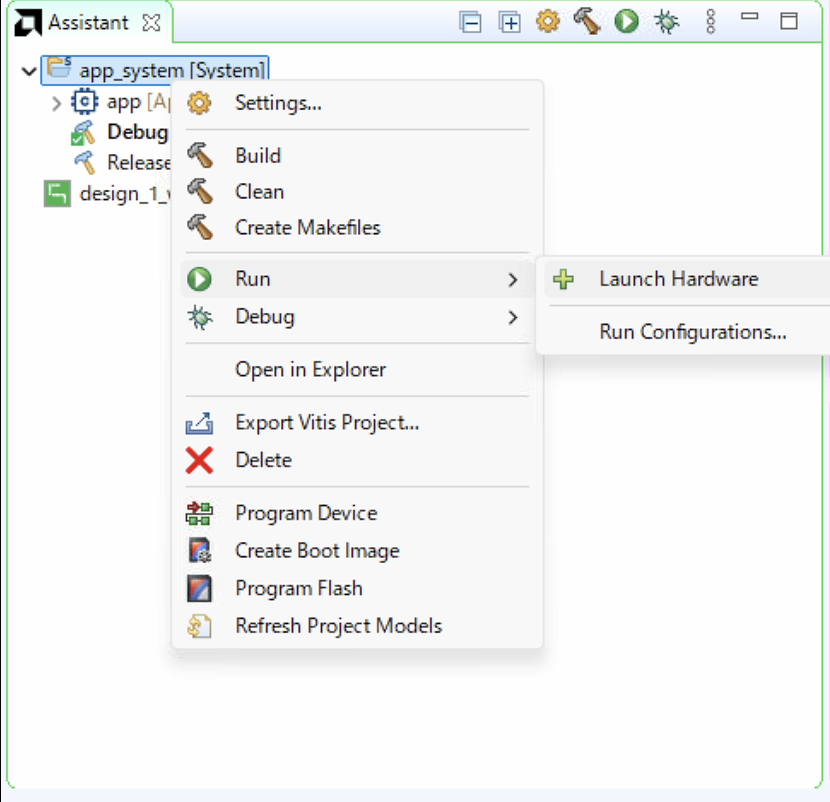The width and height of the screenshot is (830, 802).
Task: Select Export Vitis Project... entry
Action: [x=327, y=422]
